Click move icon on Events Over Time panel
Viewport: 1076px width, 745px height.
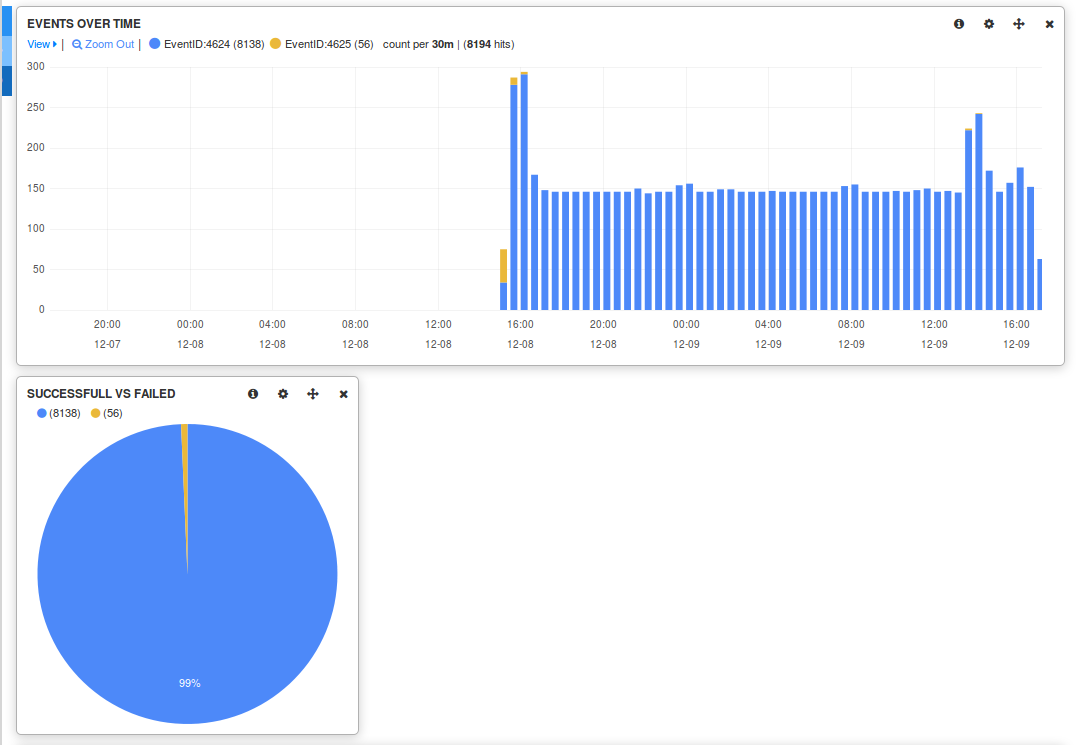click(1019, 24)
